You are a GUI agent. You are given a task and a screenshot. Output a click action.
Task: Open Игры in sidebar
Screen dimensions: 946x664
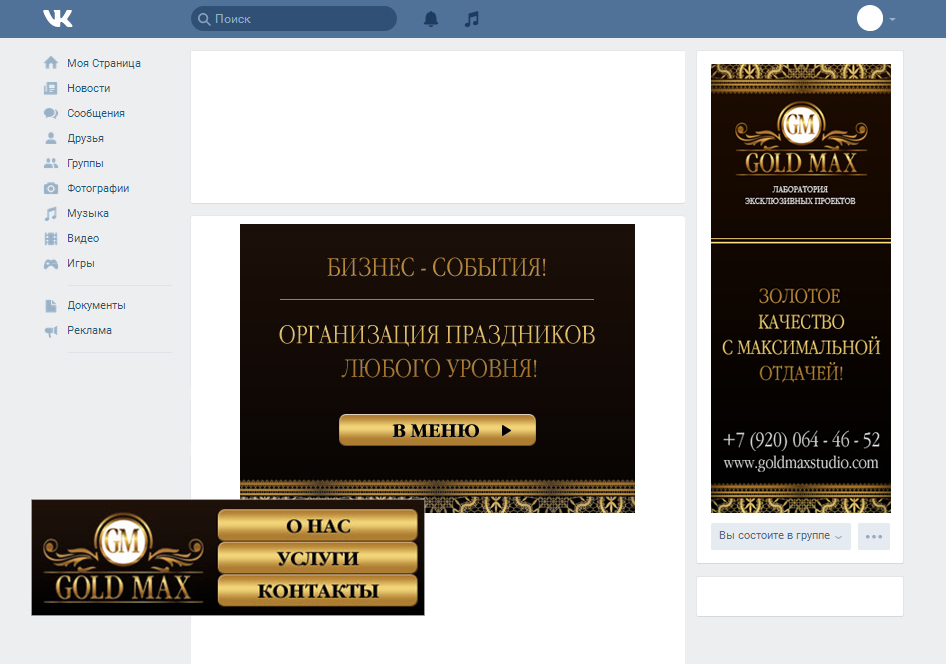tap(81, 264)
